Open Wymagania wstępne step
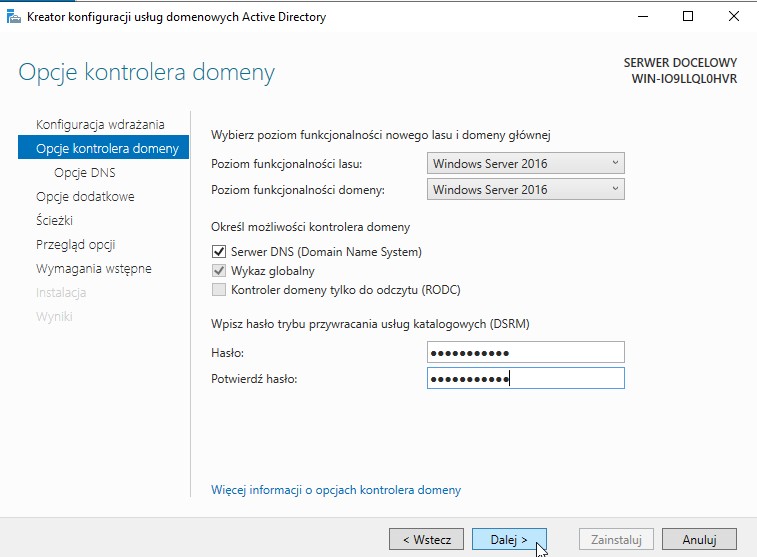This screenshot has height=557, width=757. pyautogui.click(x=94, y=269)
